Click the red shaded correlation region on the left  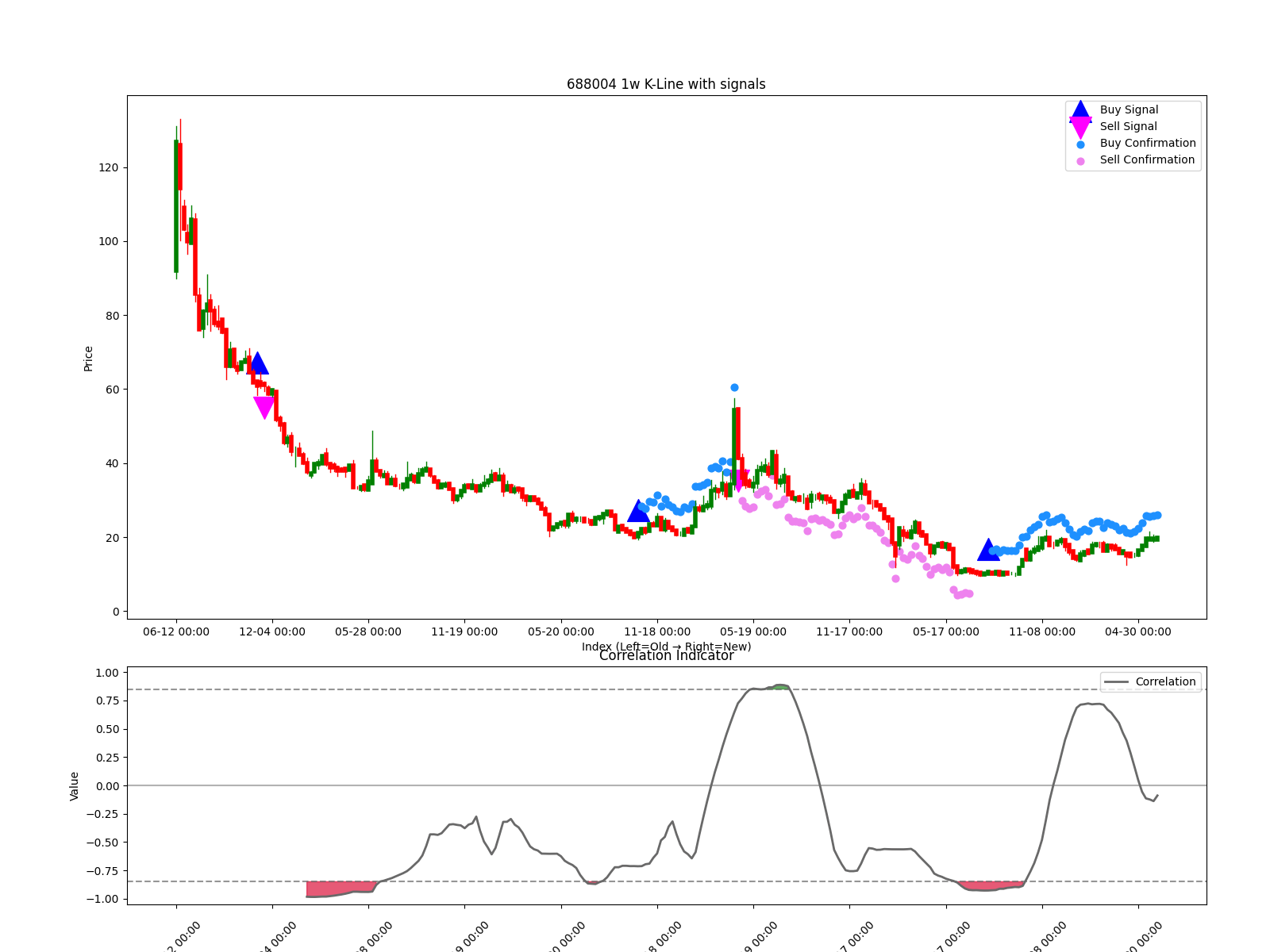340,889
